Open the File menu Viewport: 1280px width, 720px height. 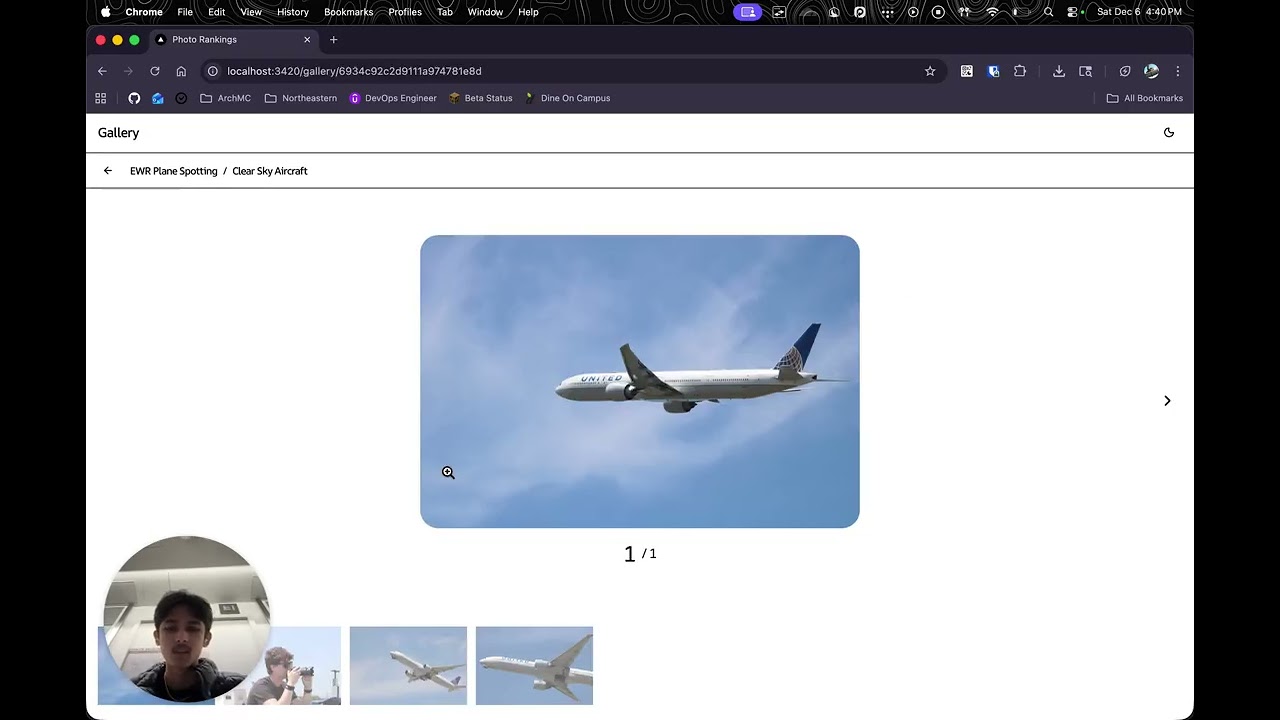click(x=185, y=12)
